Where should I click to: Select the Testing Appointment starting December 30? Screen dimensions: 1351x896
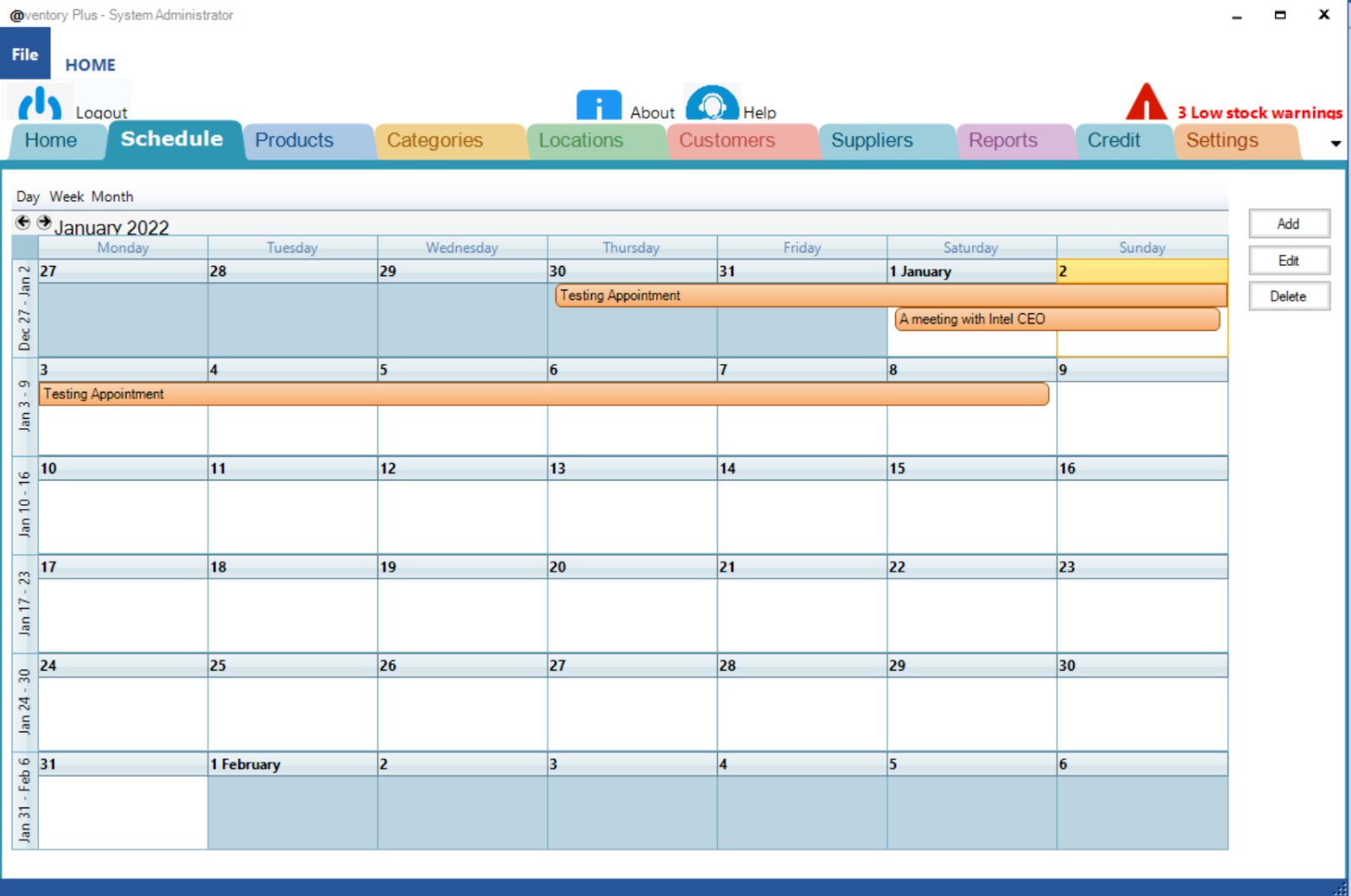coord(891,296)
